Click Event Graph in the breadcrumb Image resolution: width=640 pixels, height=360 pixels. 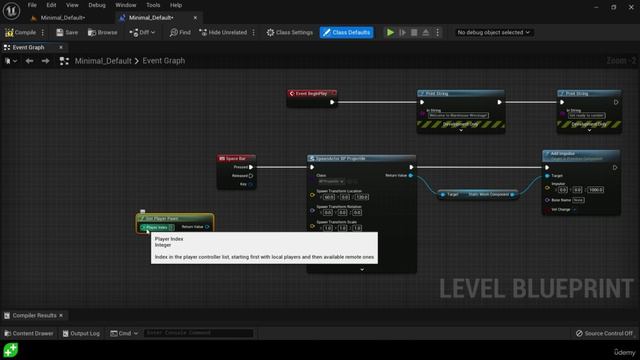[x=163, y=61]
